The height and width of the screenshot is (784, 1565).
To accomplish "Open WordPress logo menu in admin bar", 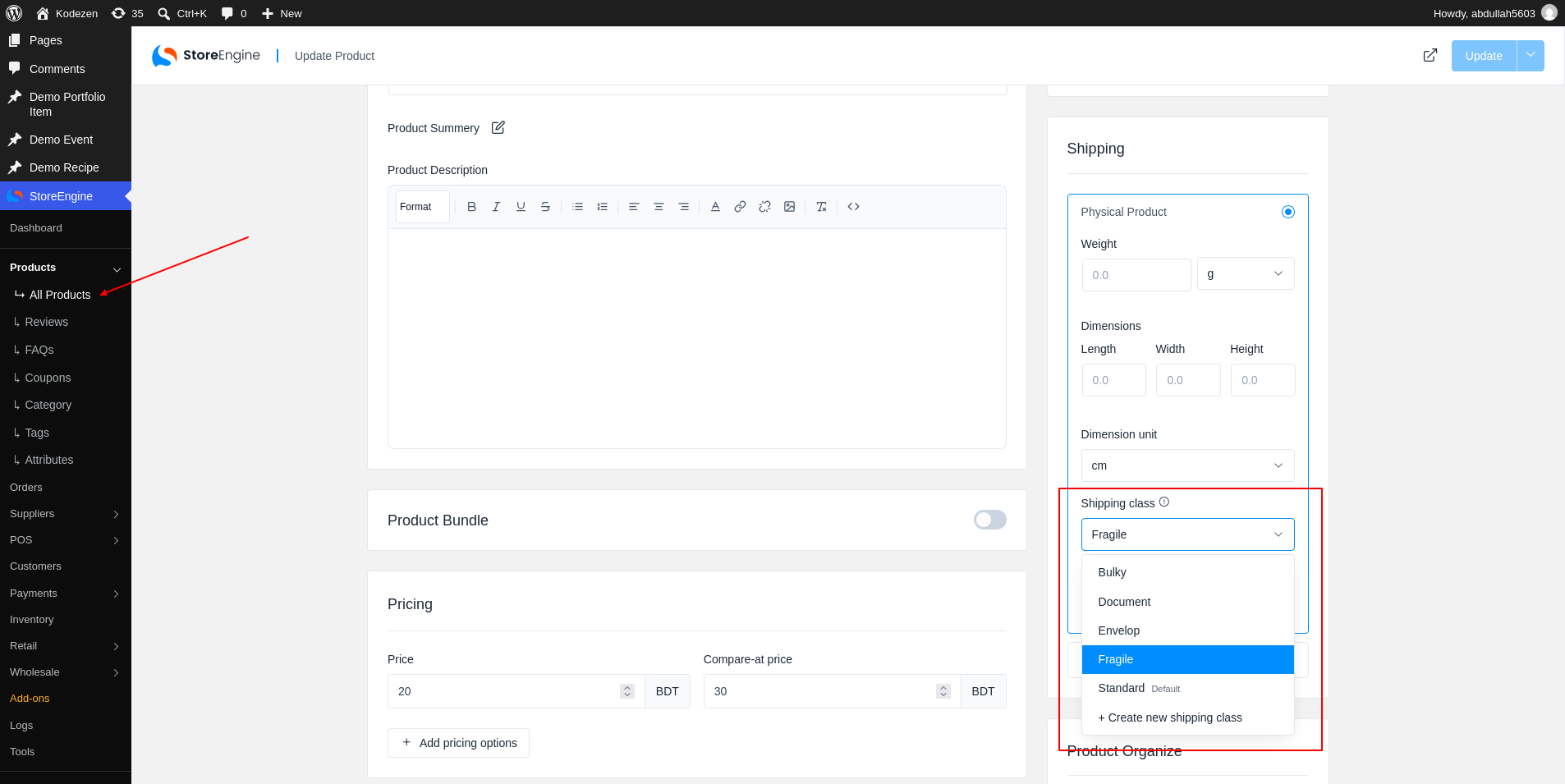I will [14, 13].
